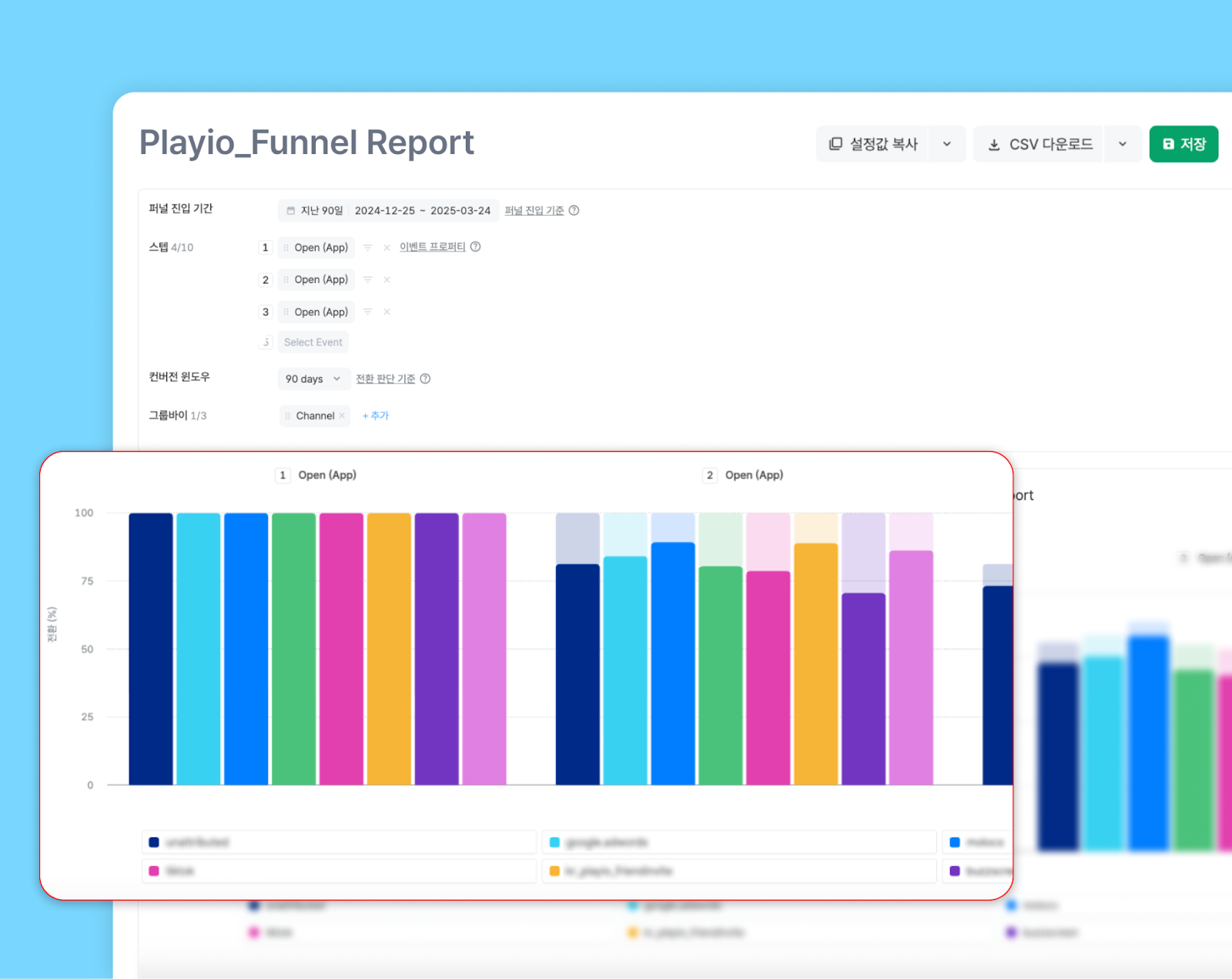Remove the Channel group-by chip
The image size is (1232, 979).
342,416
